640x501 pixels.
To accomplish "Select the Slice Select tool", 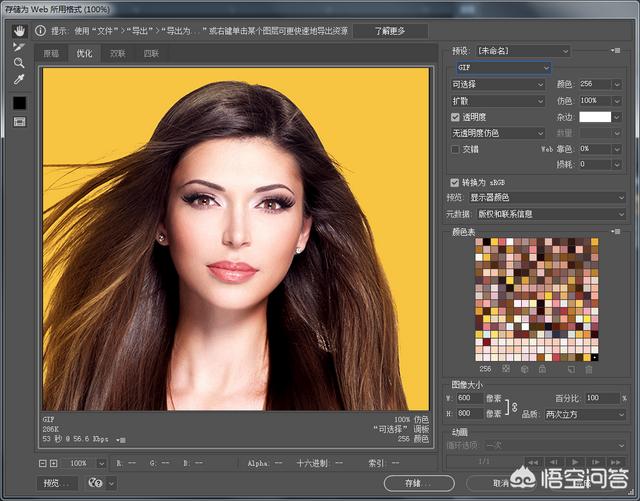I will 19,46.
